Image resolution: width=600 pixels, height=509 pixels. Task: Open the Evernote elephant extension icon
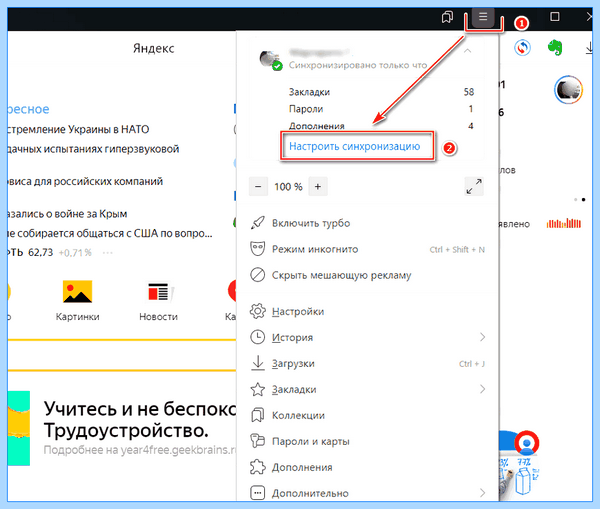tap(555, 48)
